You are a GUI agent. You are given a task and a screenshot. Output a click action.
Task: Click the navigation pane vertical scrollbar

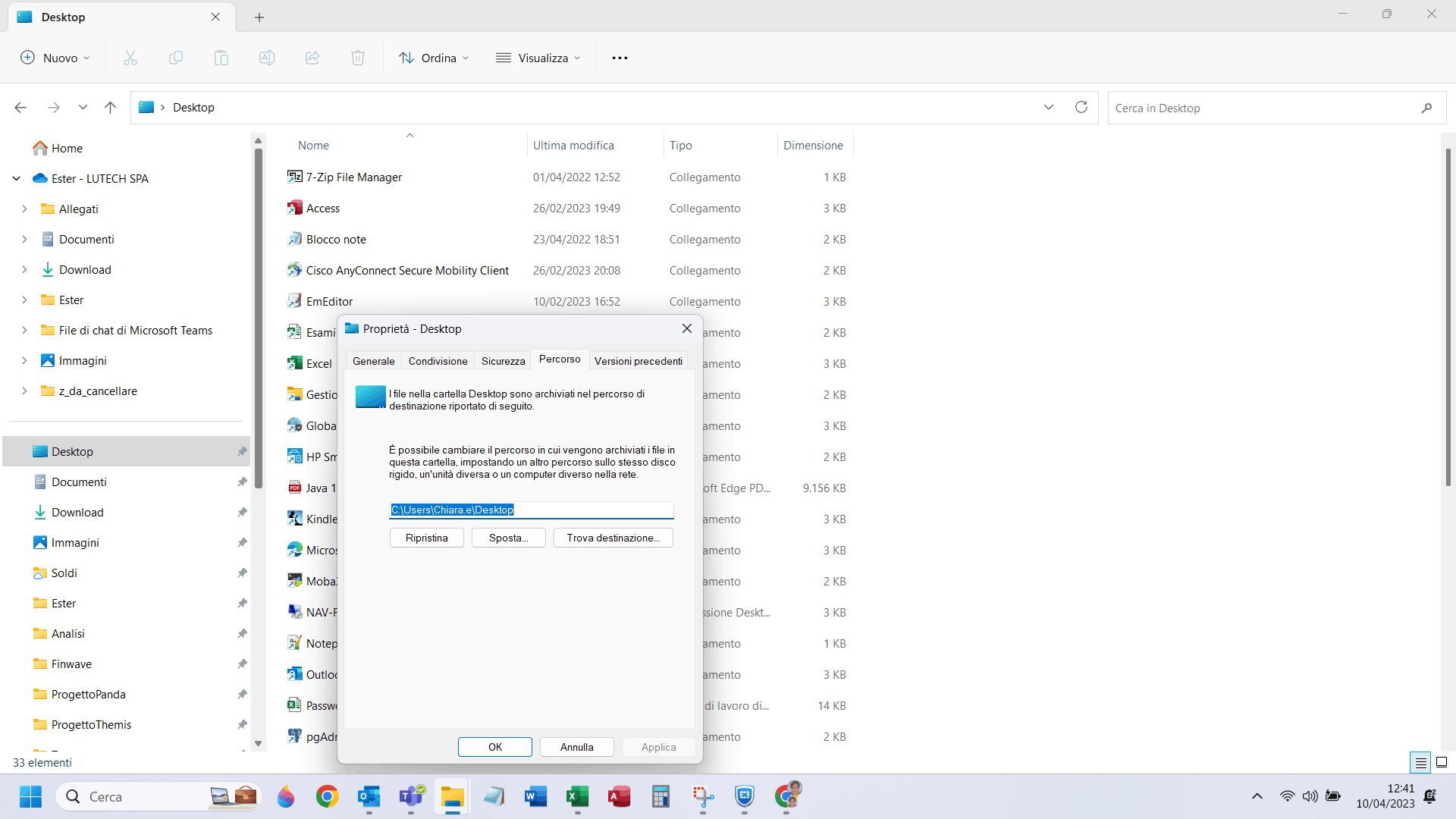(258, 318)
